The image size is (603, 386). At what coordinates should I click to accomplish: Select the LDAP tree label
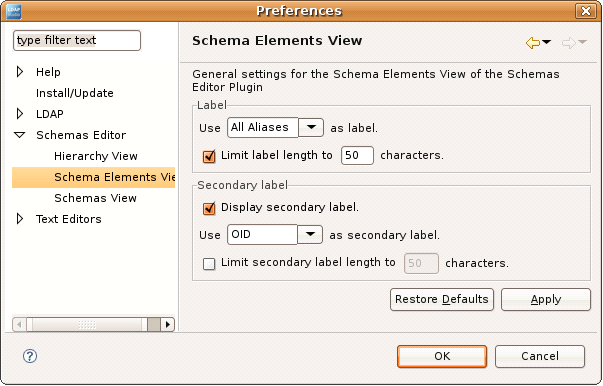click(x=50, y=114)
